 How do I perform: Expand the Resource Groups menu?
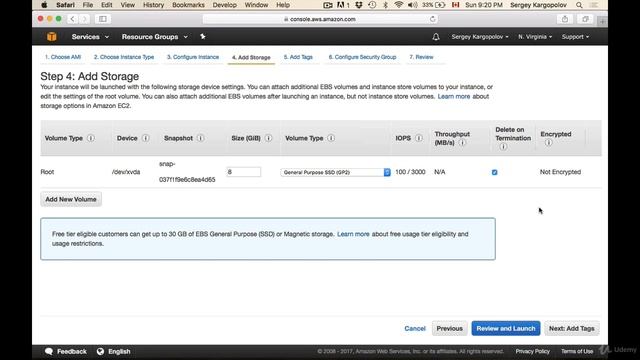(x=155, y=37)
